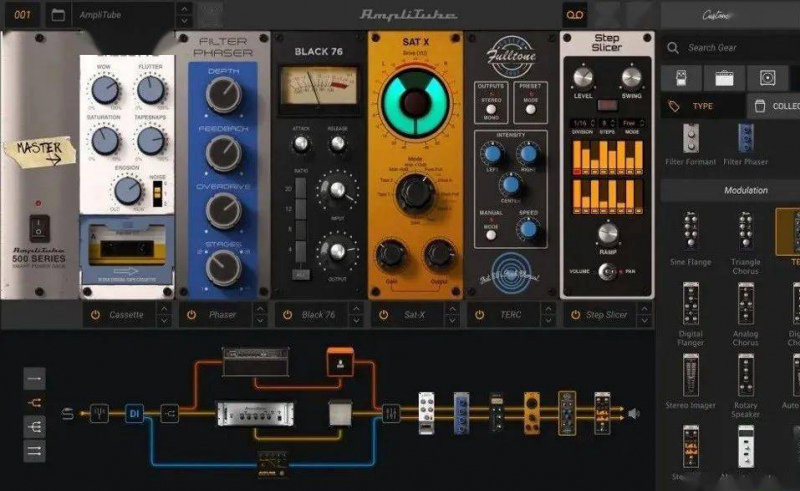The height and width of the screenshot is (491, 800).
Task: Switch to the TYPE filter tab
Action: (700, 106)
